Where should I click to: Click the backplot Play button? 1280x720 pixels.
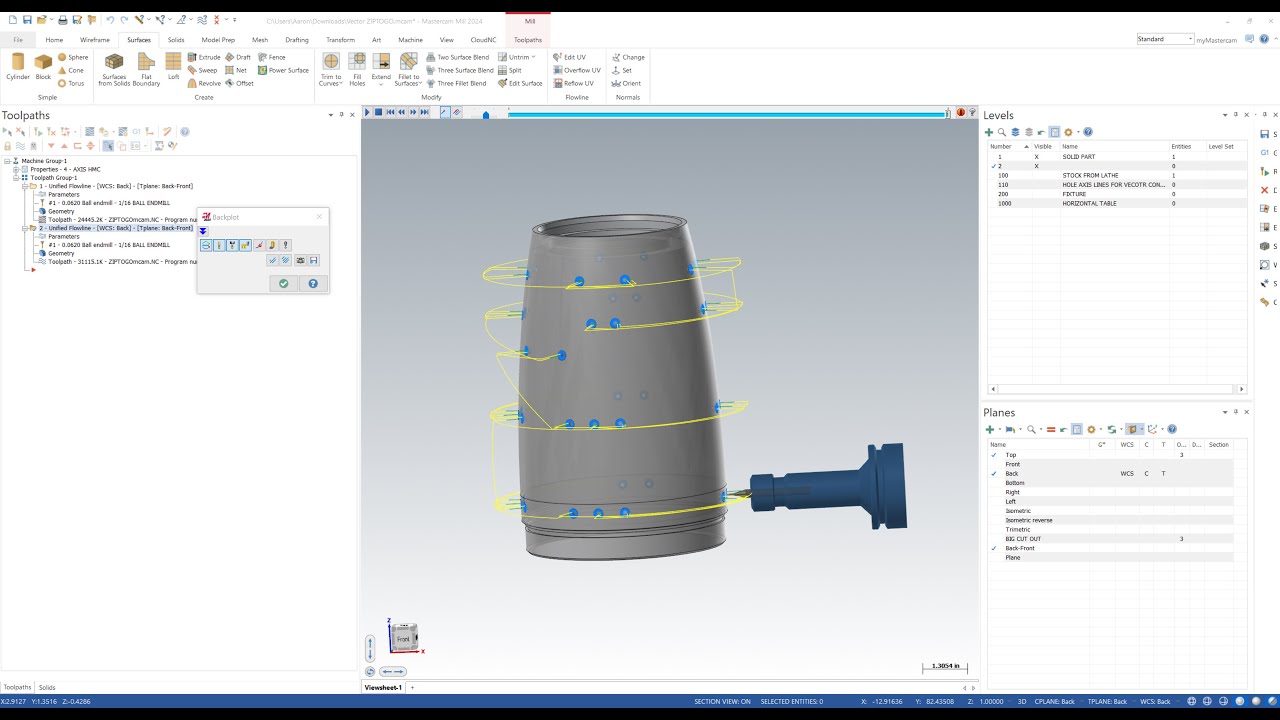(367, 112)
